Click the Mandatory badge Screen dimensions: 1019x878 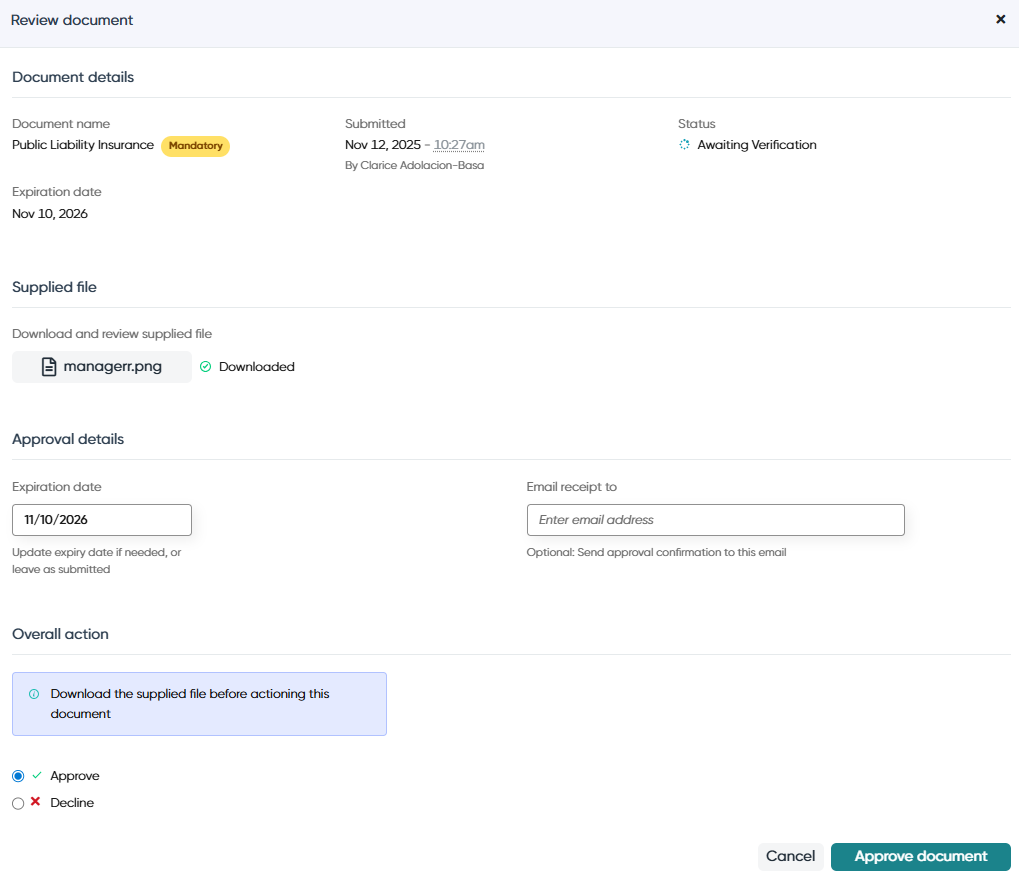196,146
